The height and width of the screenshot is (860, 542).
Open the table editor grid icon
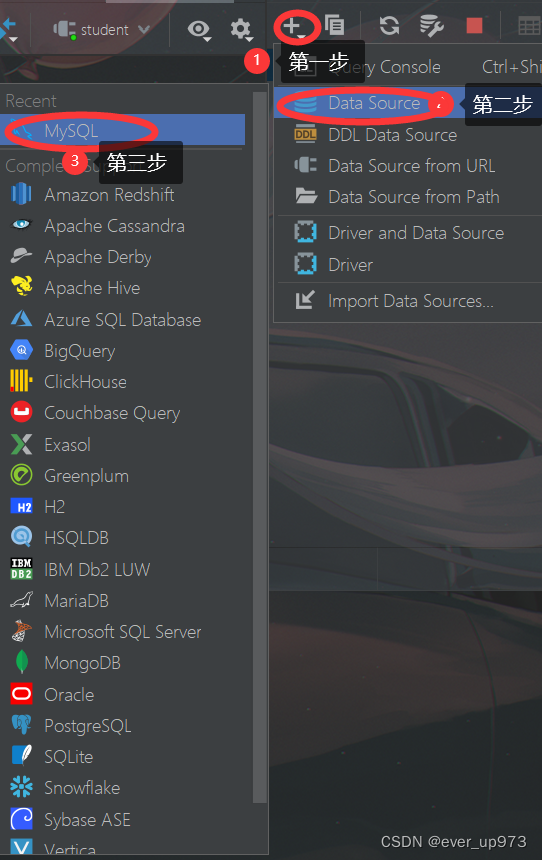click(529, 25)
